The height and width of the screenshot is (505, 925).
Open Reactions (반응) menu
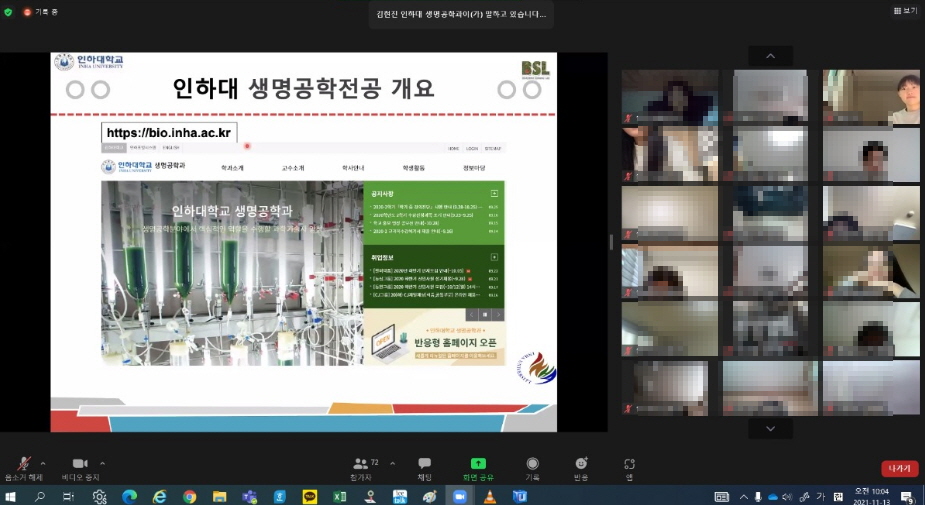[581, 468]
